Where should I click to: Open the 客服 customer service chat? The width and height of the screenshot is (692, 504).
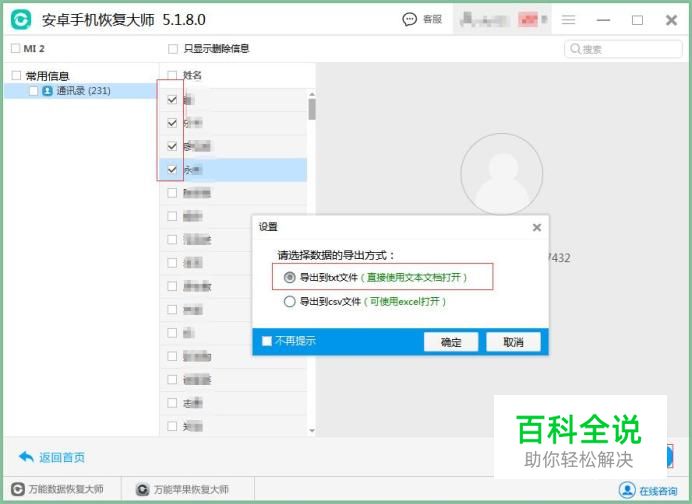click(421, 19)
